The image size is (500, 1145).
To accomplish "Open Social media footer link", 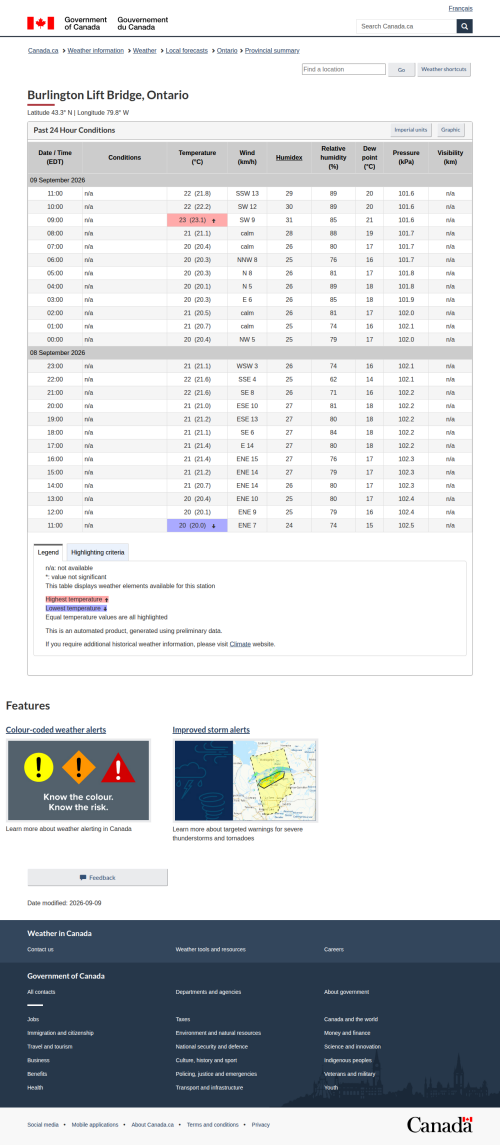I will click(x=43, y=1125).
